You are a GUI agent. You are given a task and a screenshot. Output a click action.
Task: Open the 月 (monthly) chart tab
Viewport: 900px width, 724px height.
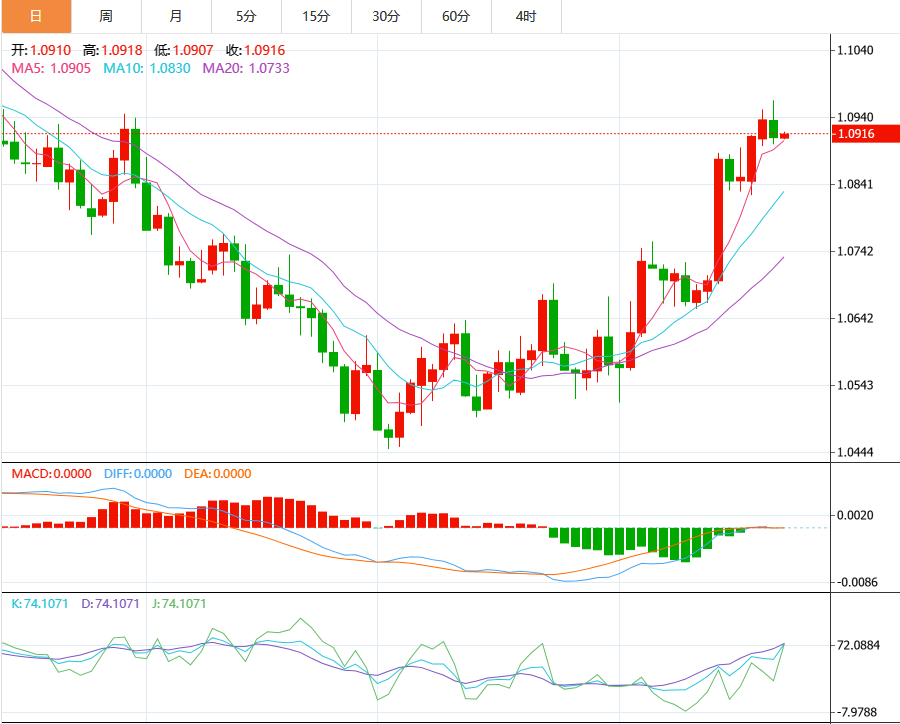(176, 16)
